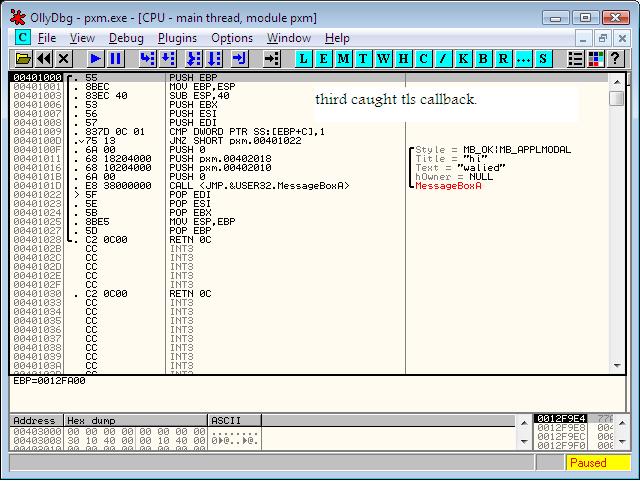Click the disassembly scrollbar thumb
This screenshot has width=640, height=481.
(x=617, y=98)
